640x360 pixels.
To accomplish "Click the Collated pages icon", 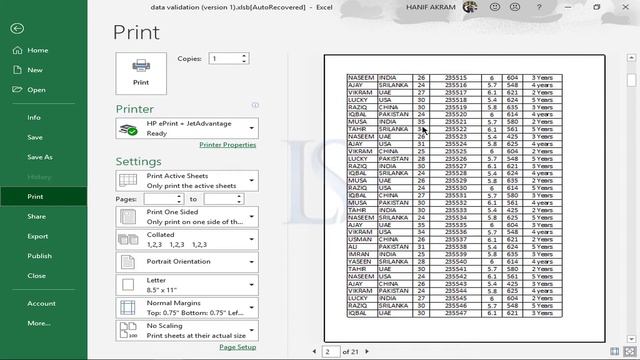I will click(128, 239).
